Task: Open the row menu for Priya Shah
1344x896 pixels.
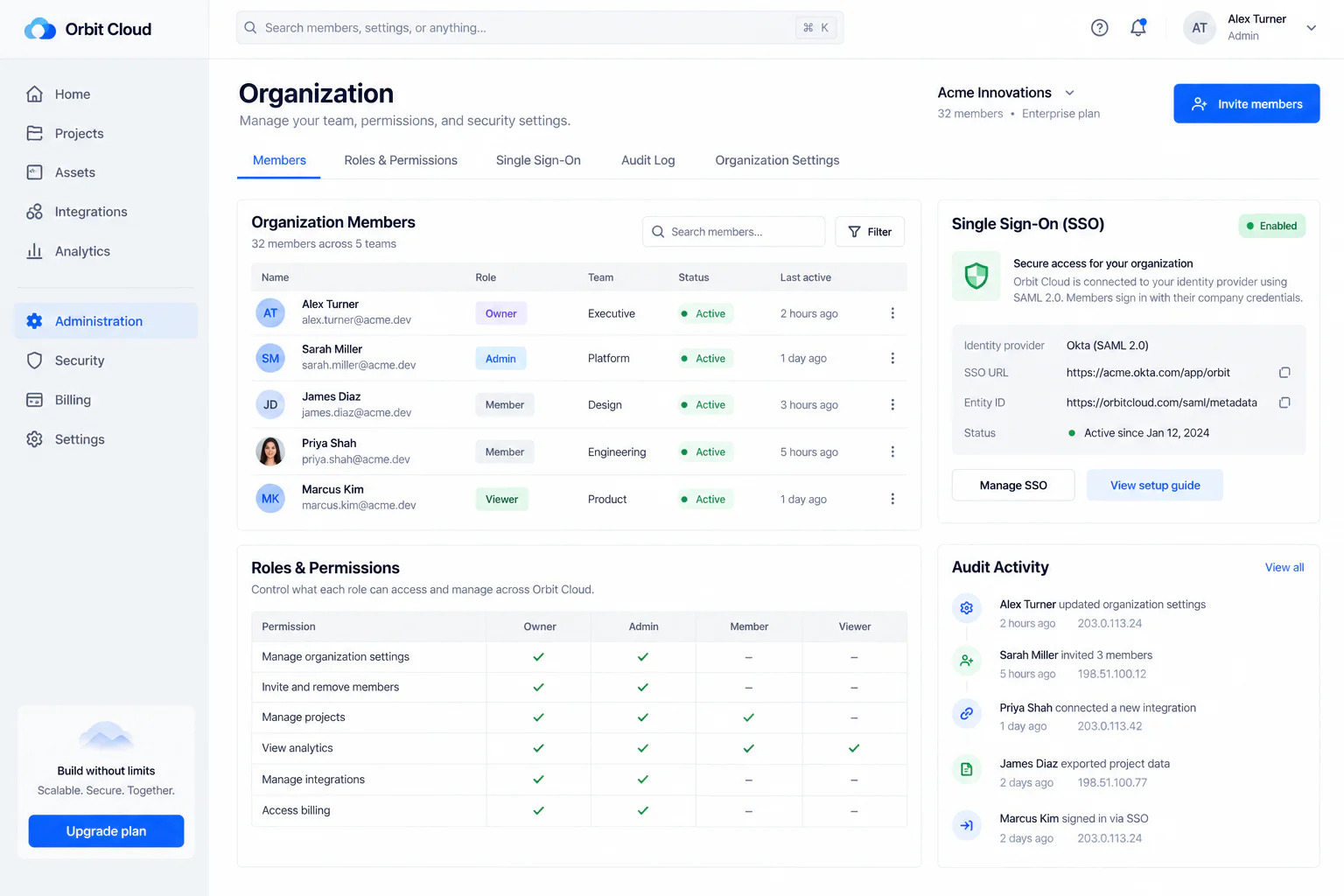Action: (x=892, y=451)
